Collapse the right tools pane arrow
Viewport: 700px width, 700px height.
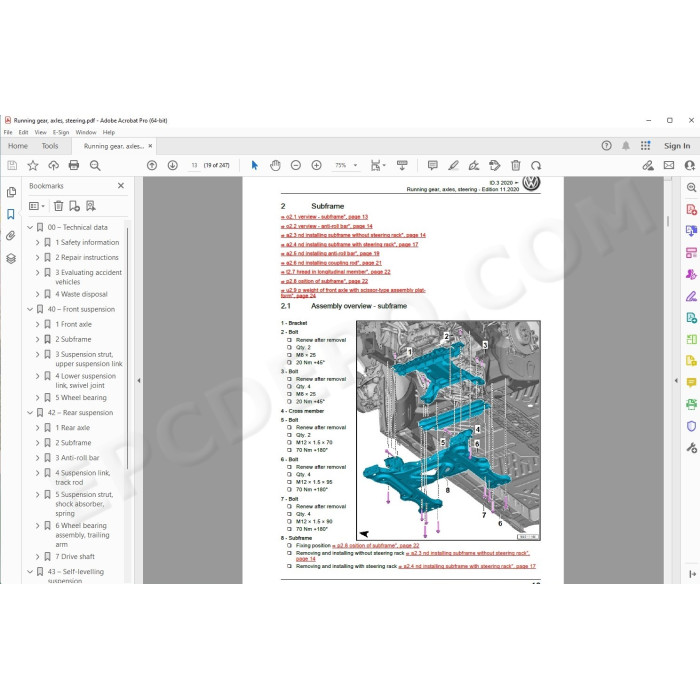[x=676, y=380]
